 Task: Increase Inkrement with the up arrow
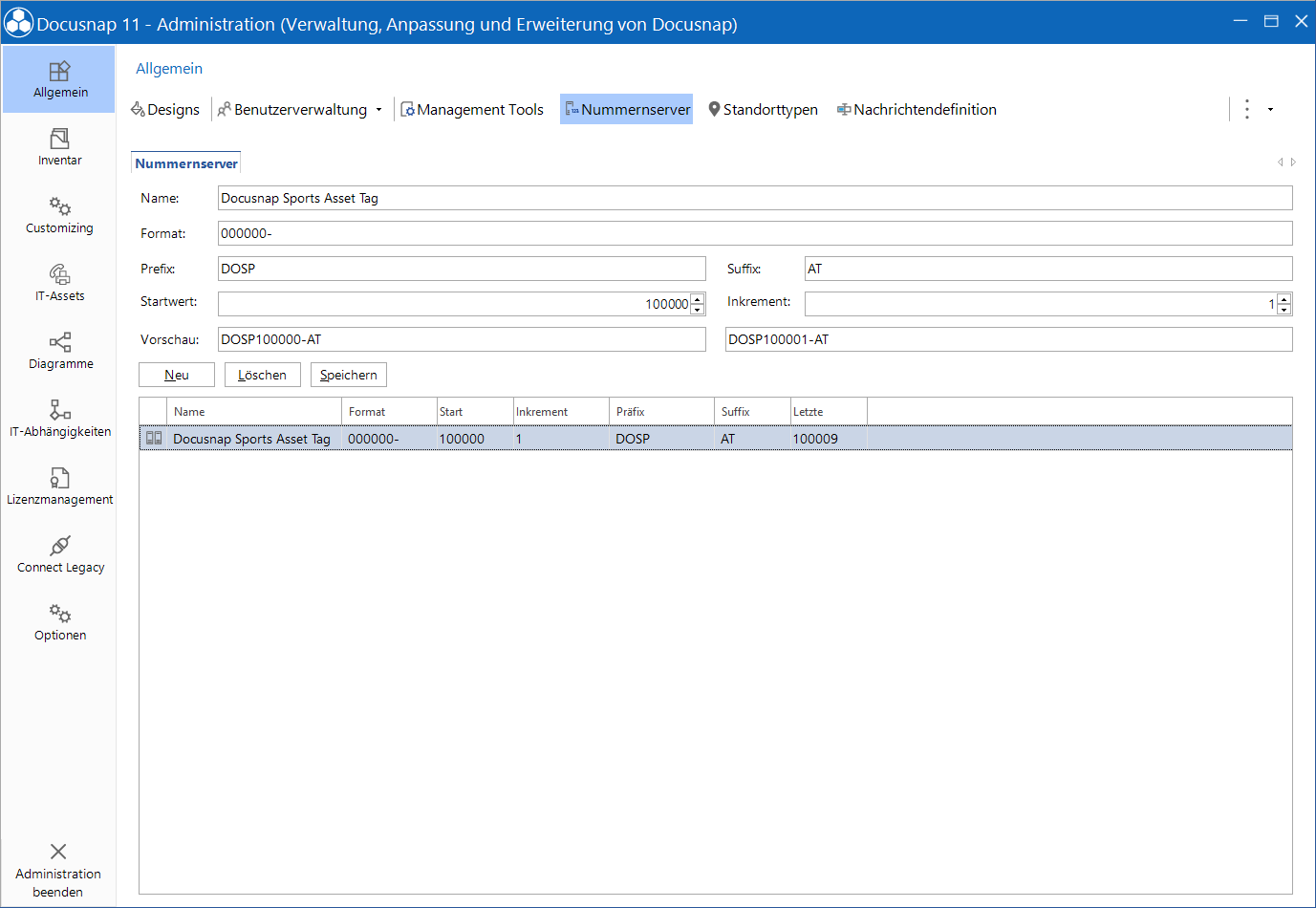[x=1284, y=298]
